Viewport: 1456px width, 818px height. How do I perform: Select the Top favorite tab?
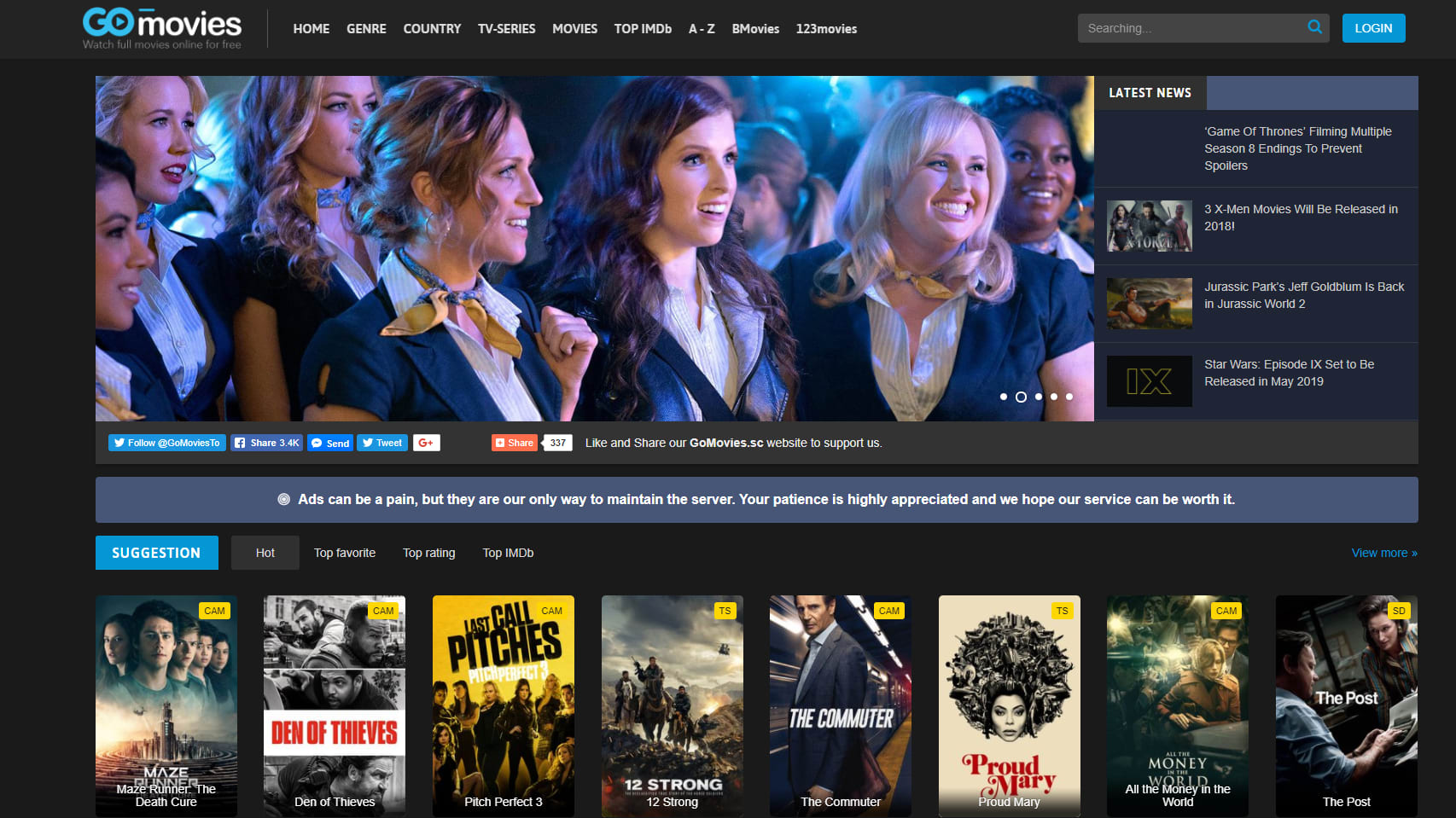[x=345, y=553]
